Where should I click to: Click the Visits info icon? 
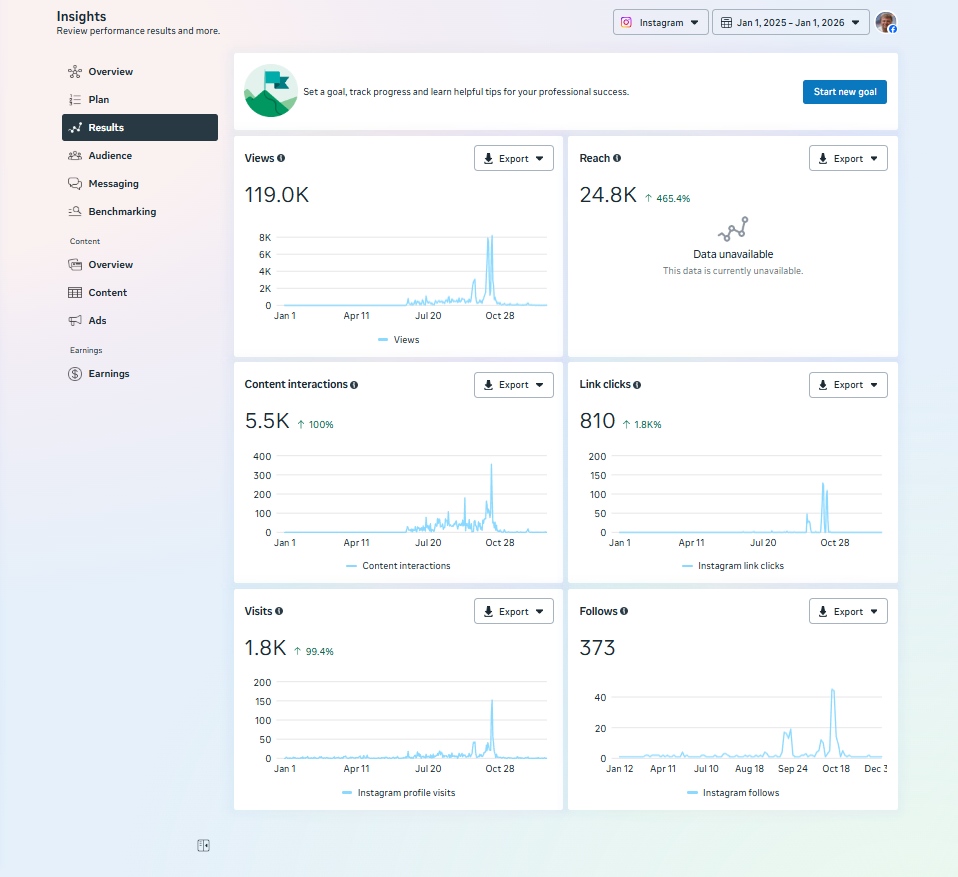279,611
